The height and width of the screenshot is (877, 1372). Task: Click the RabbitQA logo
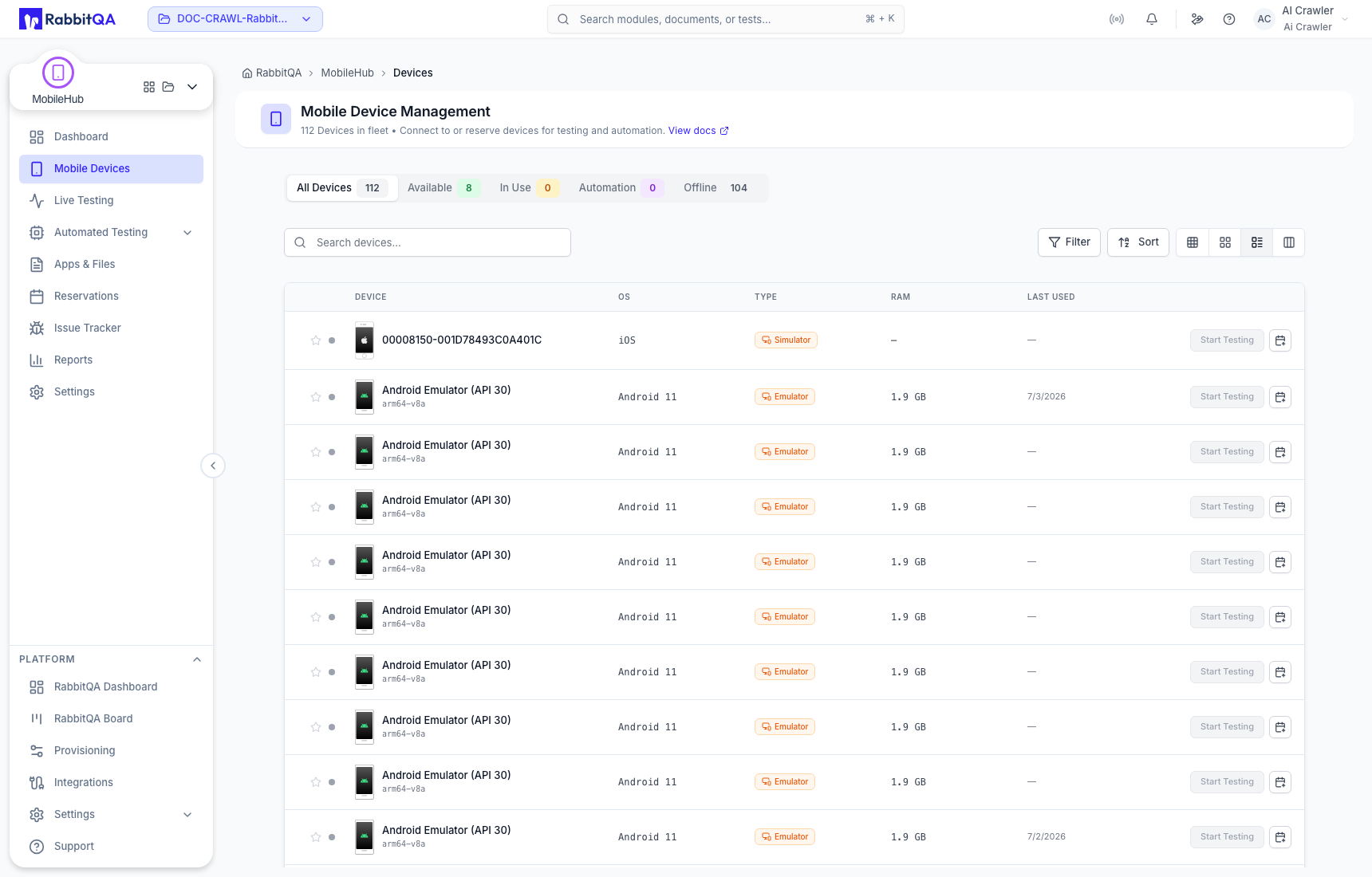pos(67,19)
